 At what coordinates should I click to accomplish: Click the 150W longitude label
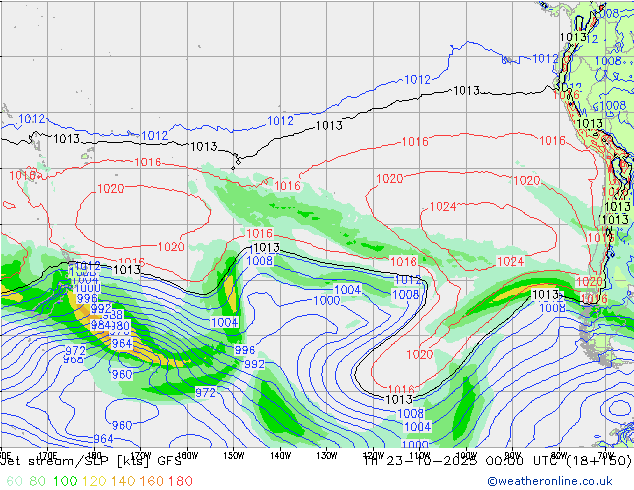[234, 456]
